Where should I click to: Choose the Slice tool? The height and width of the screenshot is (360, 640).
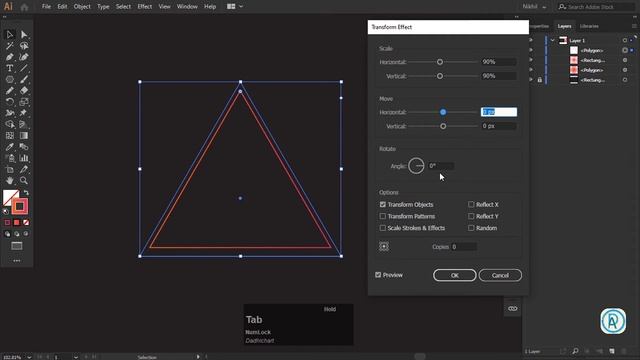(x=24, y=169)
